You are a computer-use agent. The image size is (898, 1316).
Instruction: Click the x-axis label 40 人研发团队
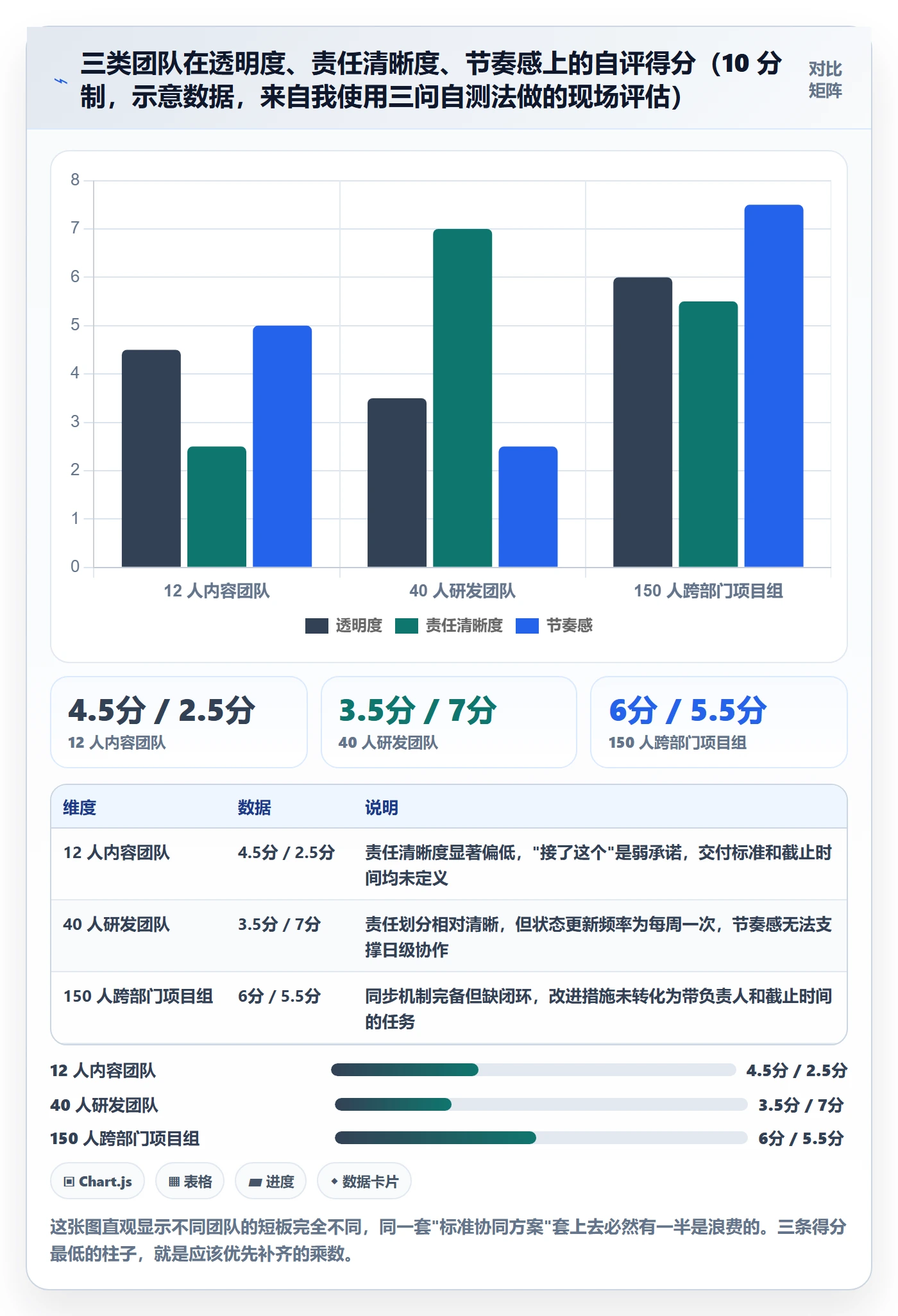[x=462, y=591]
